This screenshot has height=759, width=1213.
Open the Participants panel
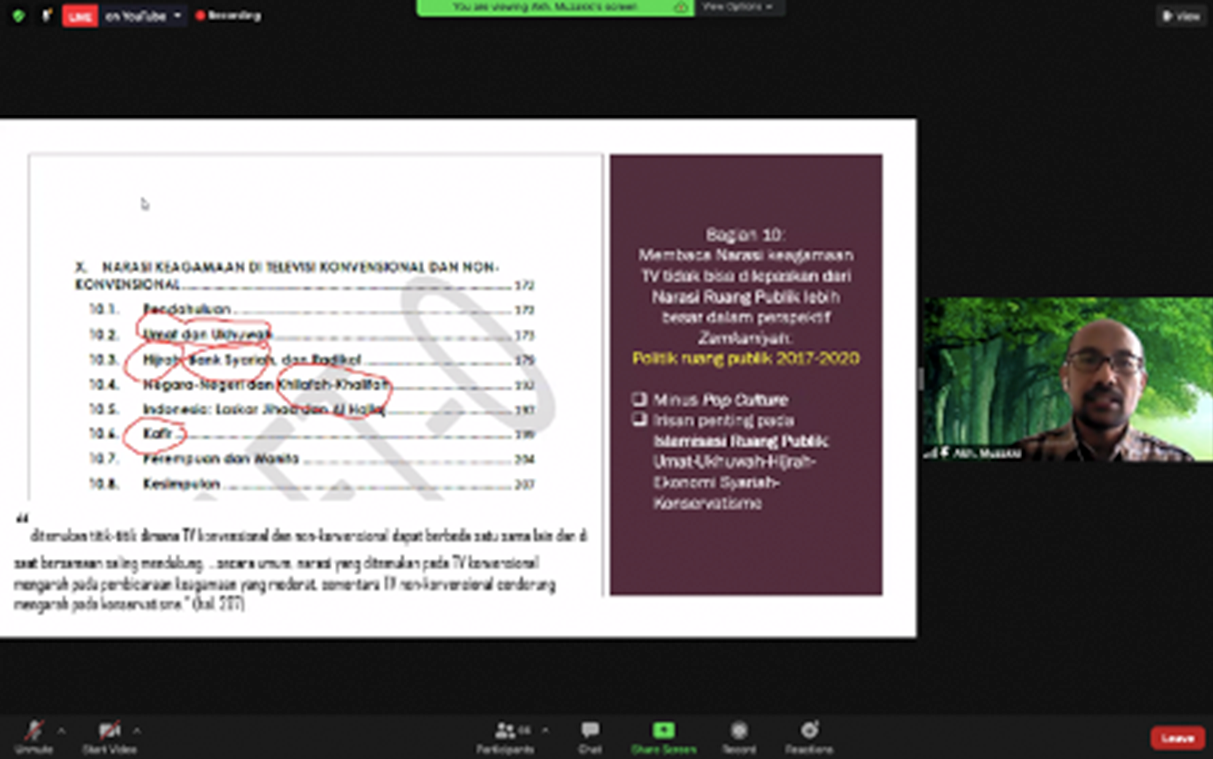tap(505, 733)
